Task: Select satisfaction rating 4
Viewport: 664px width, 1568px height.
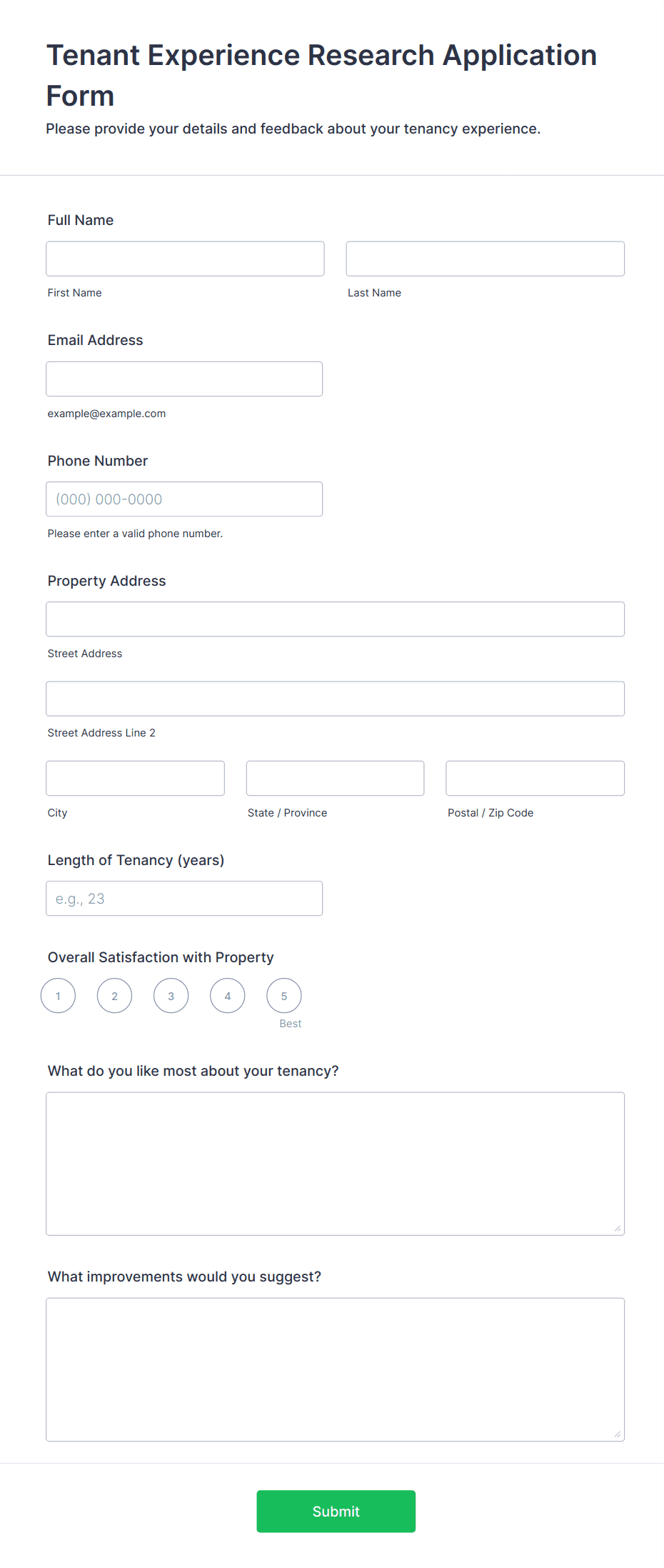Action: 227,995
